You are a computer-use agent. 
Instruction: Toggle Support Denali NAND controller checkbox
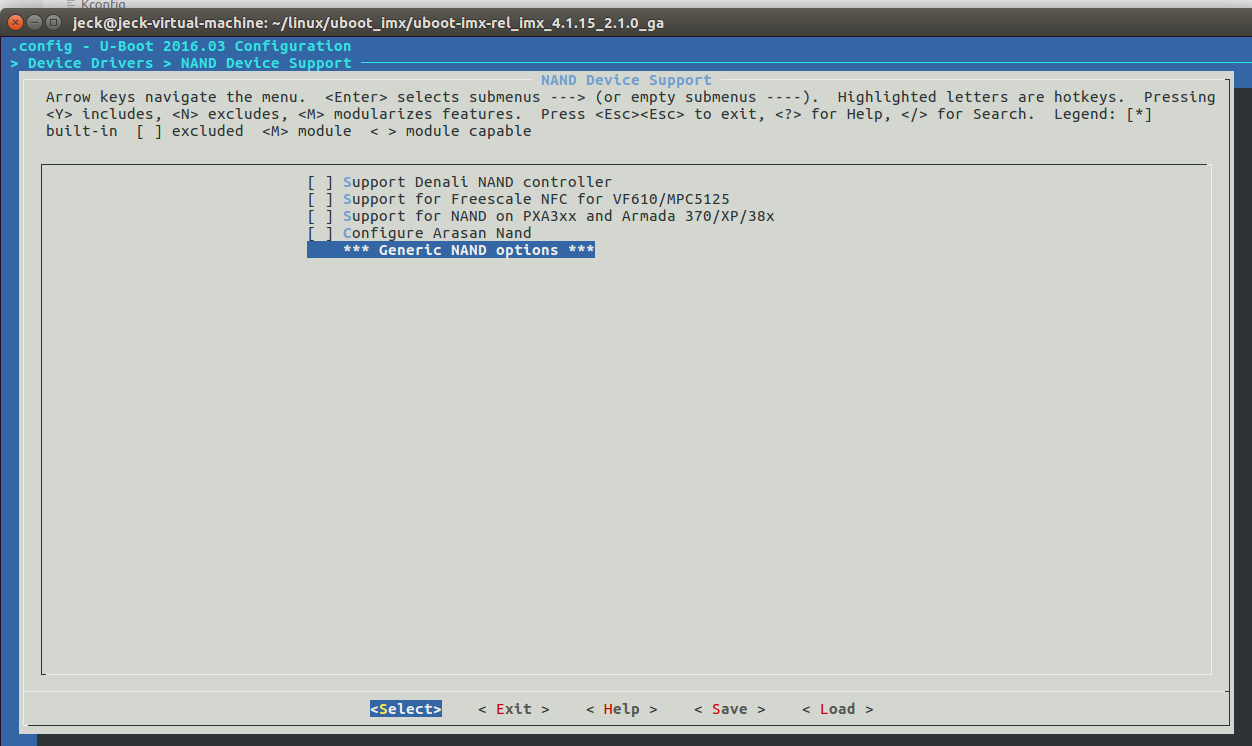tap(320, 182)
